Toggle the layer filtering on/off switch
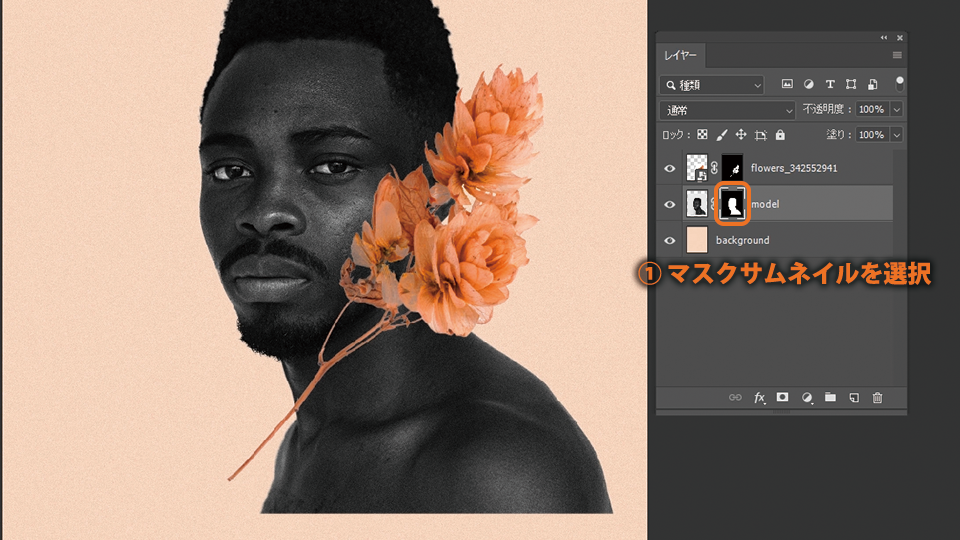Viewport: 960px width, 540px height. [899, 84]
